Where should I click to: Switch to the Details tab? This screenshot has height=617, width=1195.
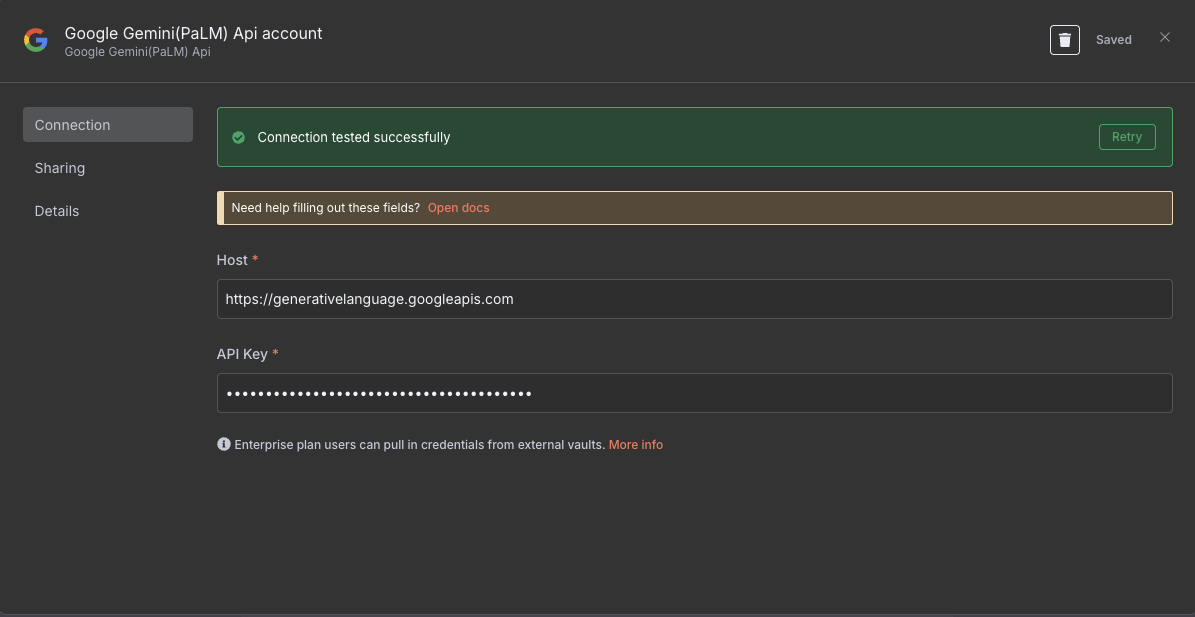(56, 211)
